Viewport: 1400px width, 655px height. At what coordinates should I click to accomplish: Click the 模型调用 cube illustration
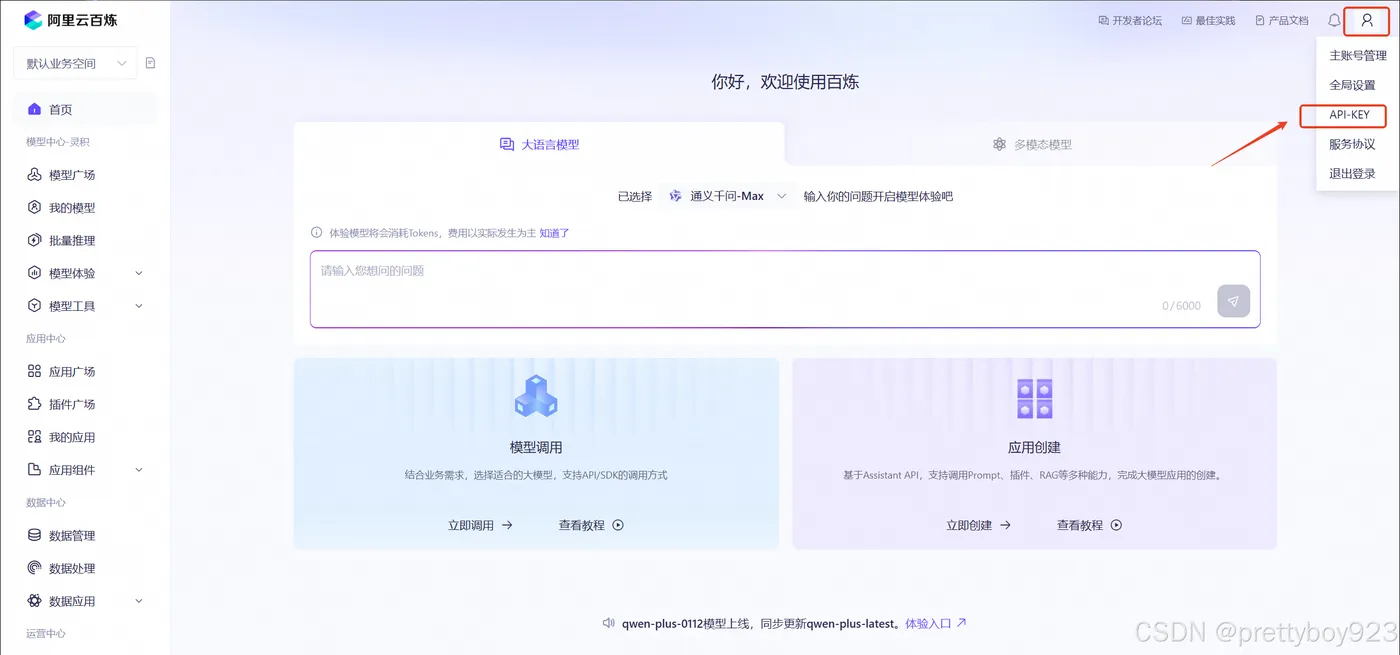(x=536, y=396)
